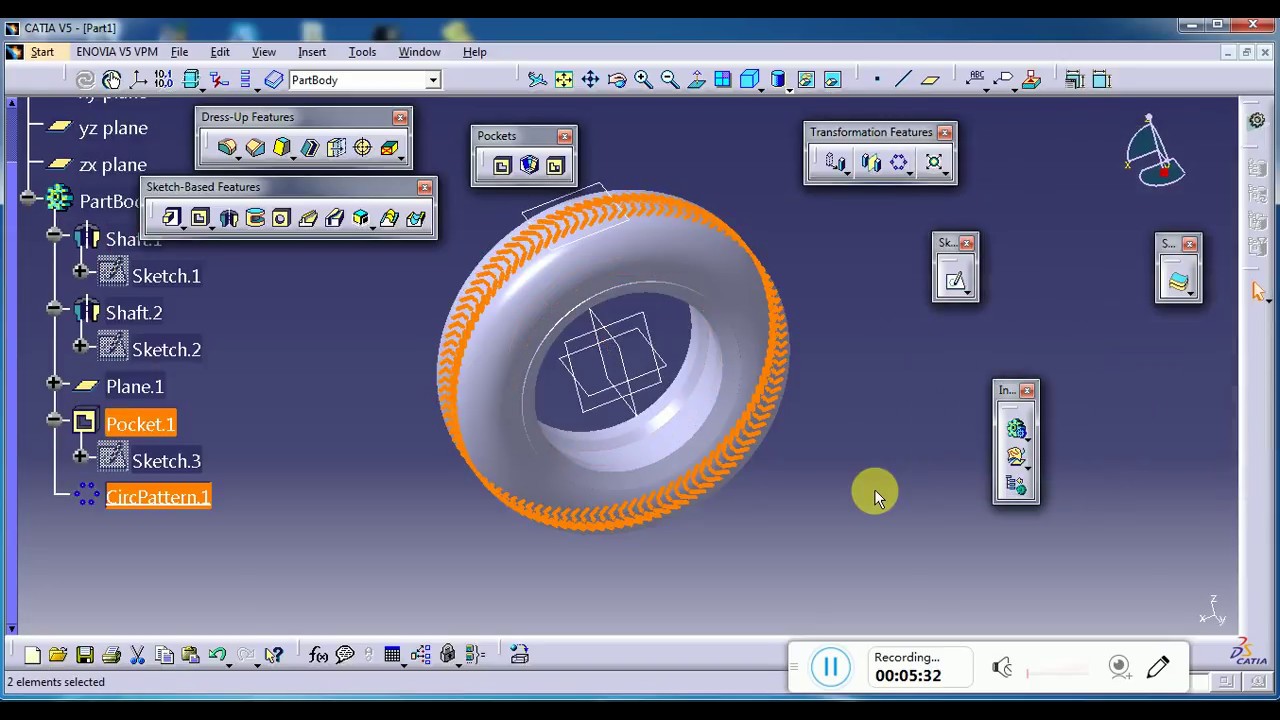Select the Mirror tool in Transformation Features

(871, 162)
